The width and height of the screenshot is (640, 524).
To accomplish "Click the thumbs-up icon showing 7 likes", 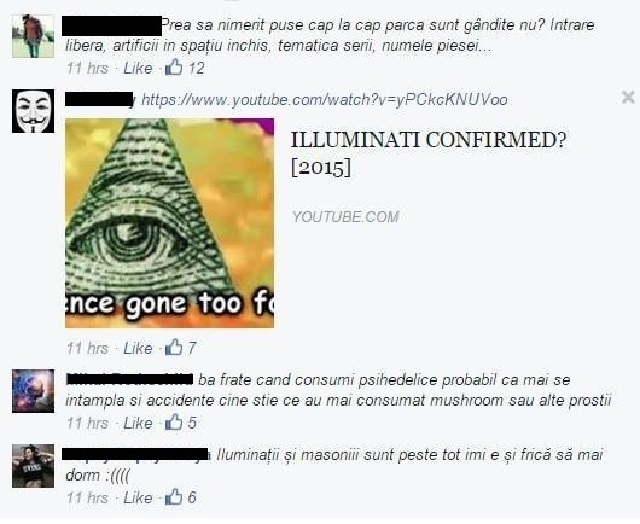I will tap(173, 347).
